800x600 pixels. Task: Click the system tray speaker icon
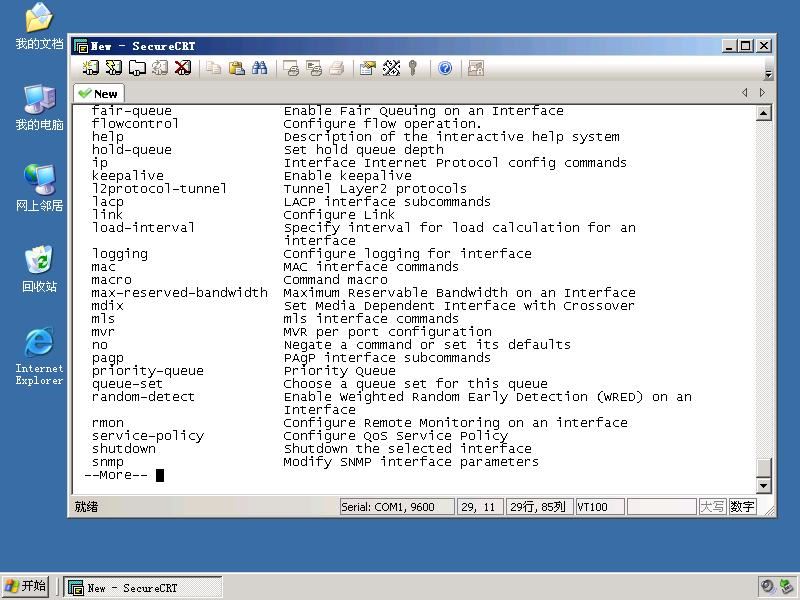(x=767, y=586)
